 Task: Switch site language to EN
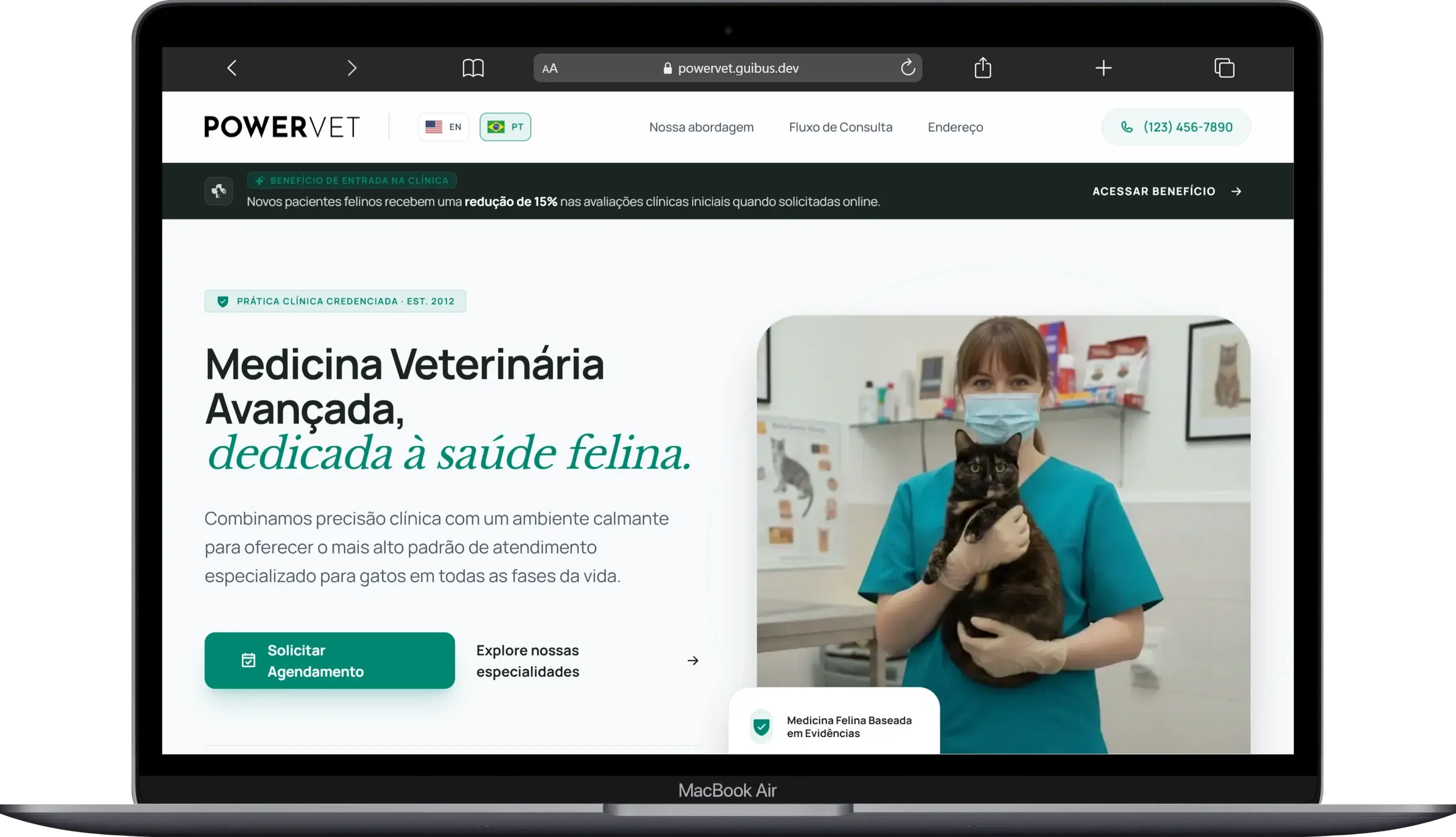tap(443, 126)
